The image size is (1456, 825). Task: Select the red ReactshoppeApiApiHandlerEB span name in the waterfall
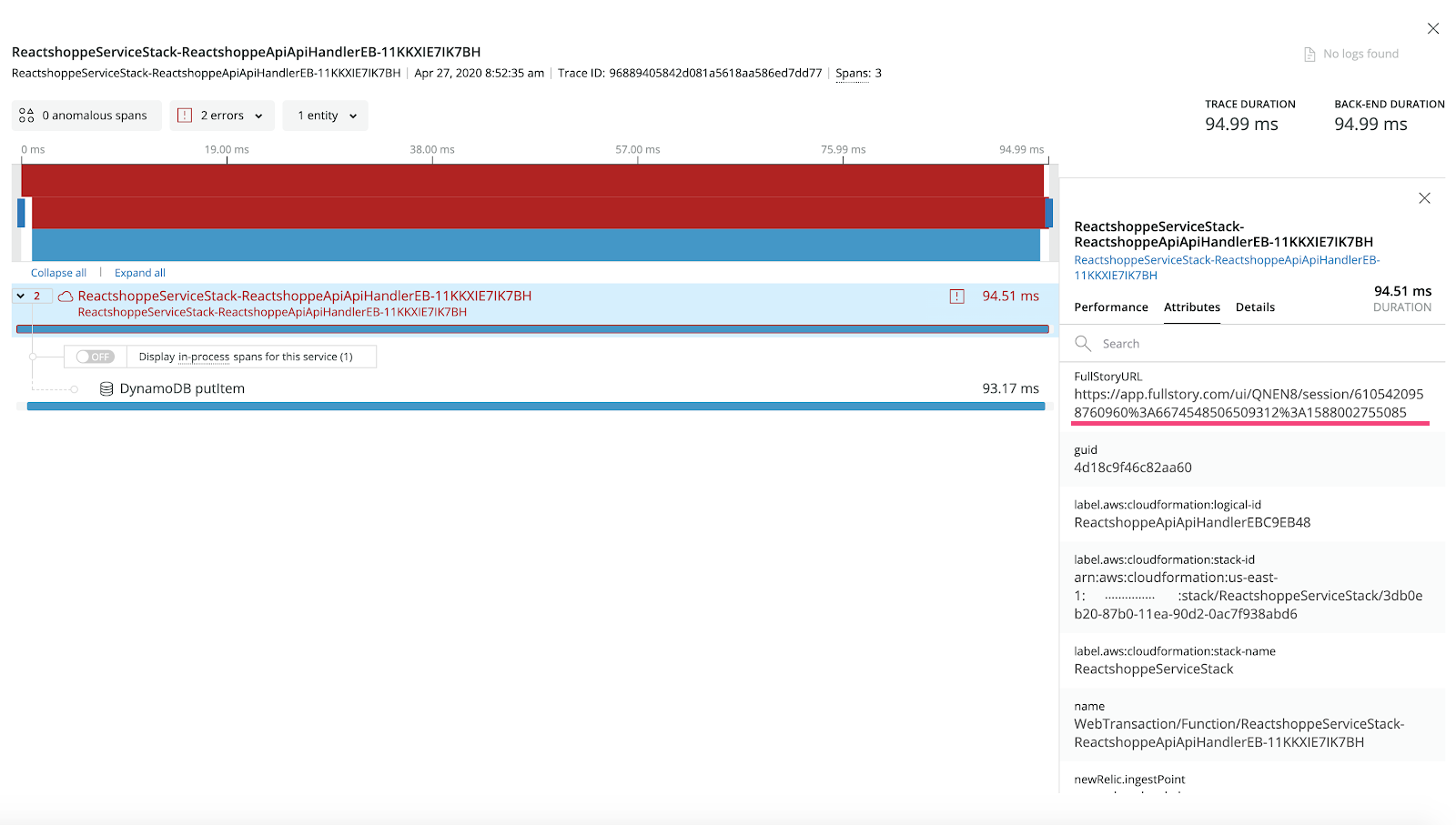(305, 297)
